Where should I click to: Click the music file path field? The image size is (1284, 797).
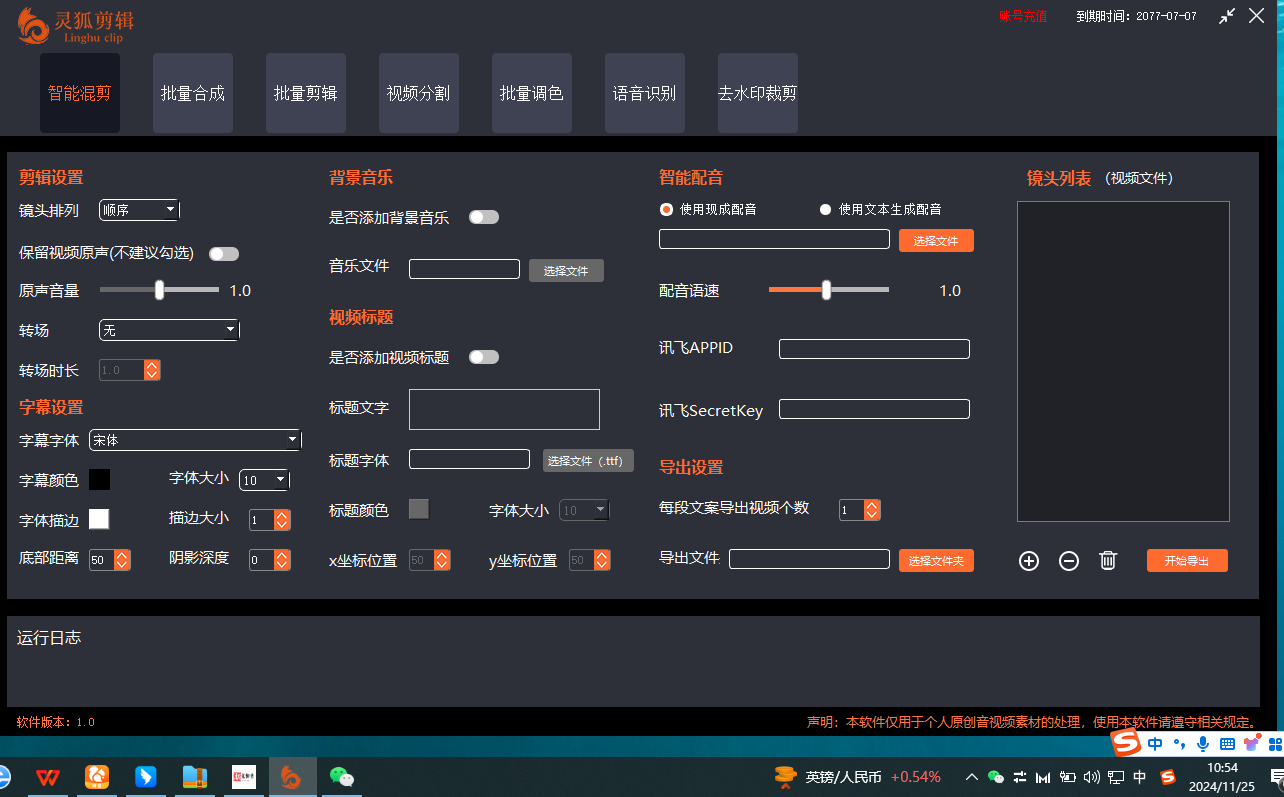[x=464, y=269]
